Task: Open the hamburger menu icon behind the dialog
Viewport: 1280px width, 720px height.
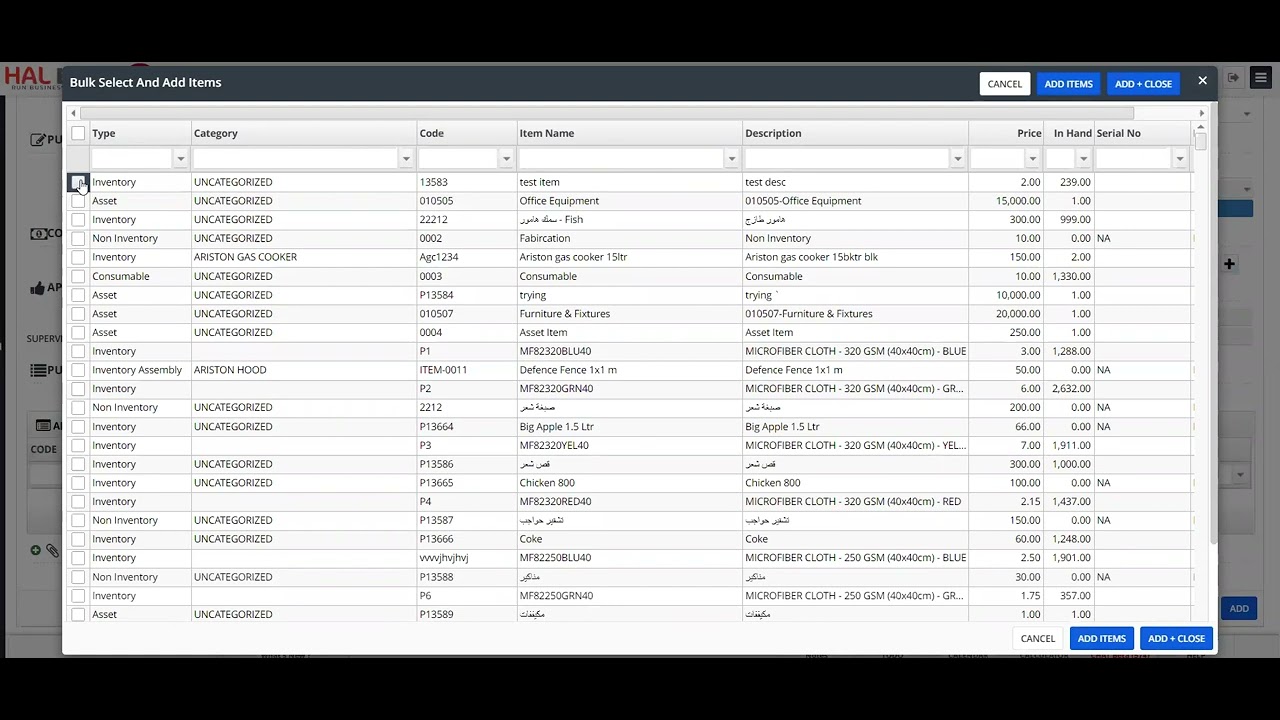Action: [1260, 78]
